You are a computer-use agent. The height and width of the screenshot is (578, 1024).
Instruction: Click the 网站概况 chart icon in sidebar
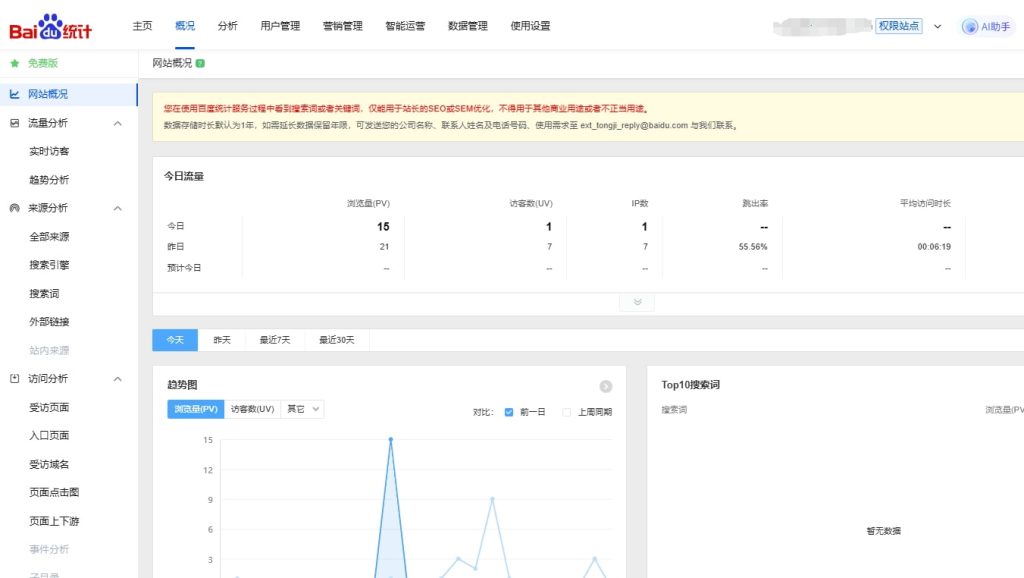pos(14,94)
